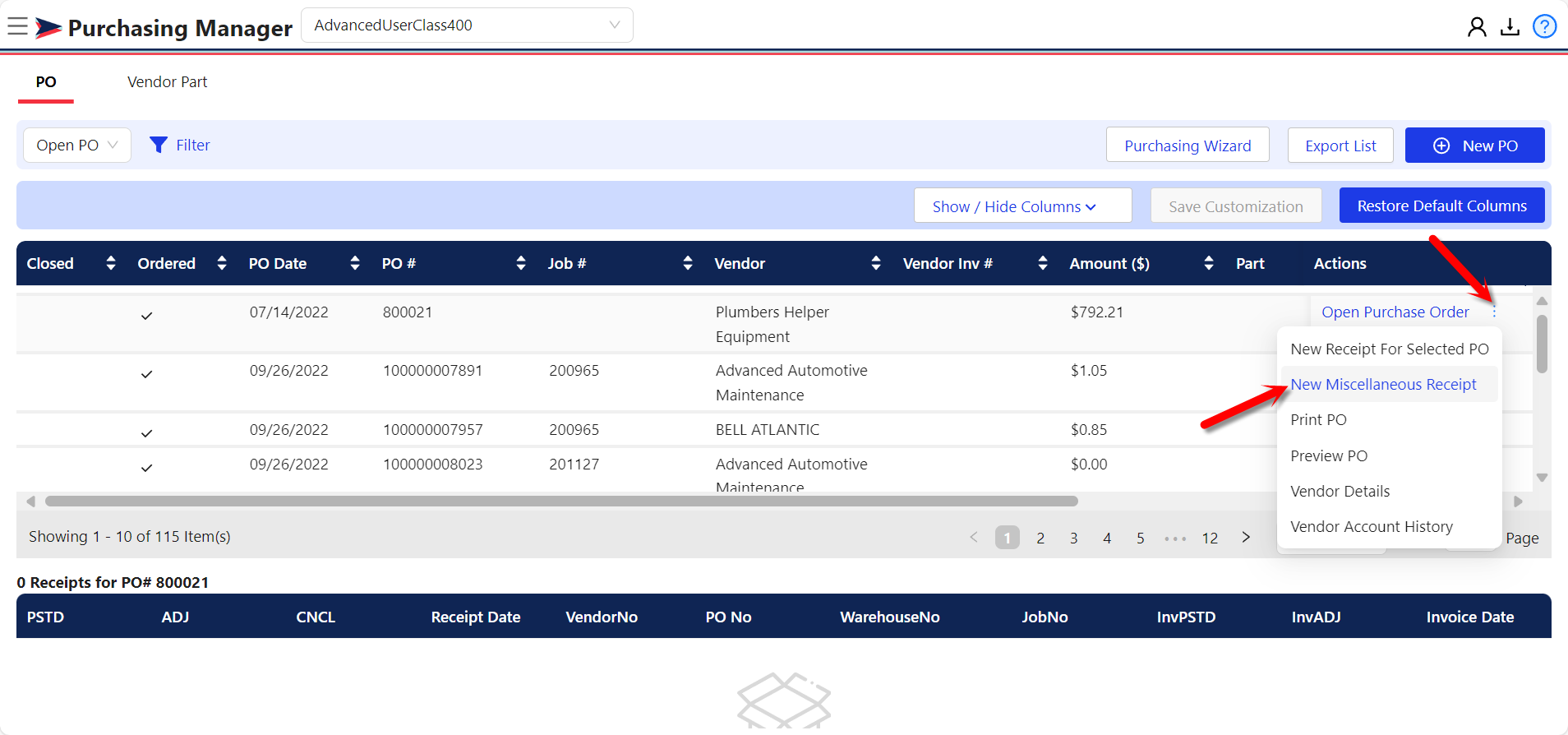Screen dimensions: 1568x735
Task: Click Ordered checkmark for PO 800021
Action: click(146, 316)
